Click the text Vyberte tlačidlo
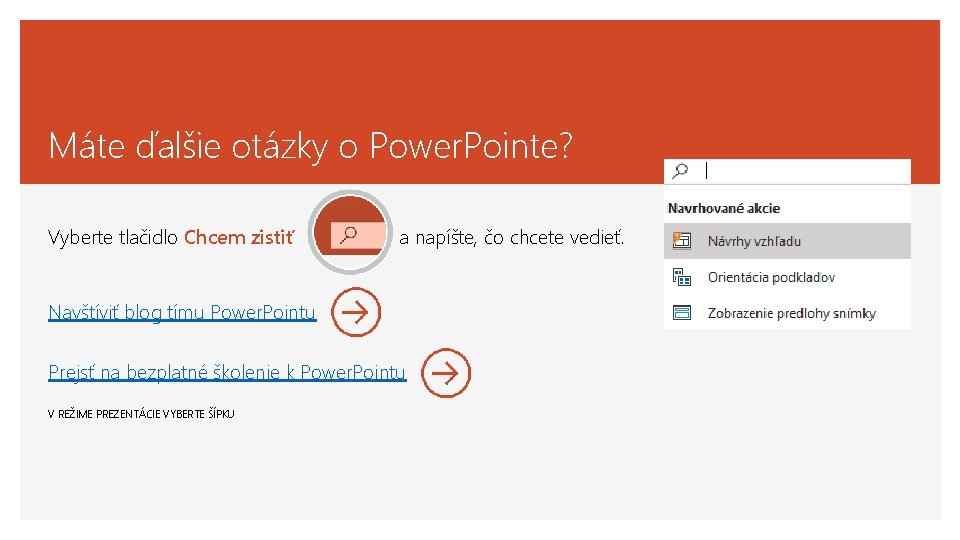960x540 pixels. point(113,238)
